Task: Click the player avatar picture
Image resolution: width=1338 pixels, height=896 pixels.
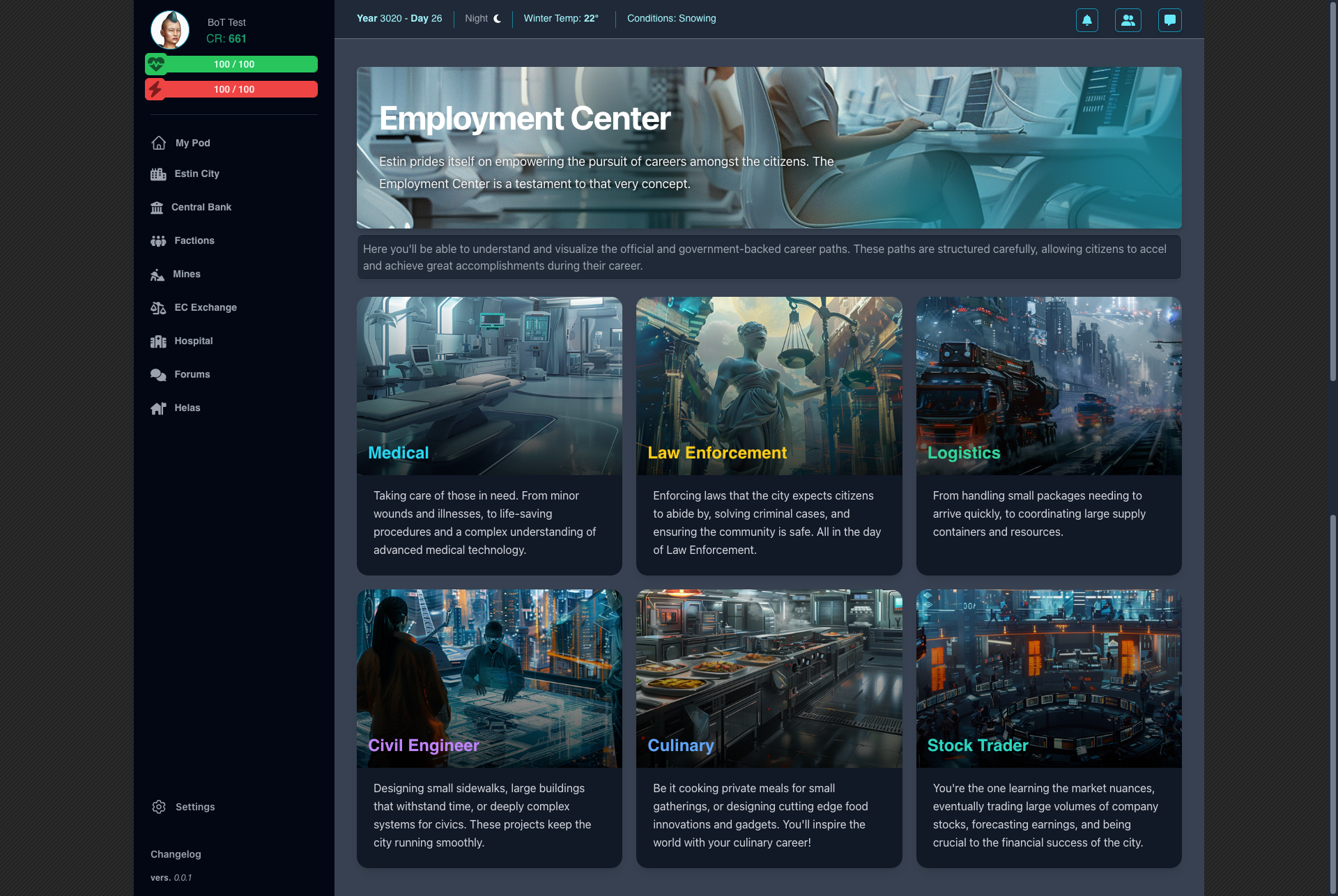Action: (170, 30)
